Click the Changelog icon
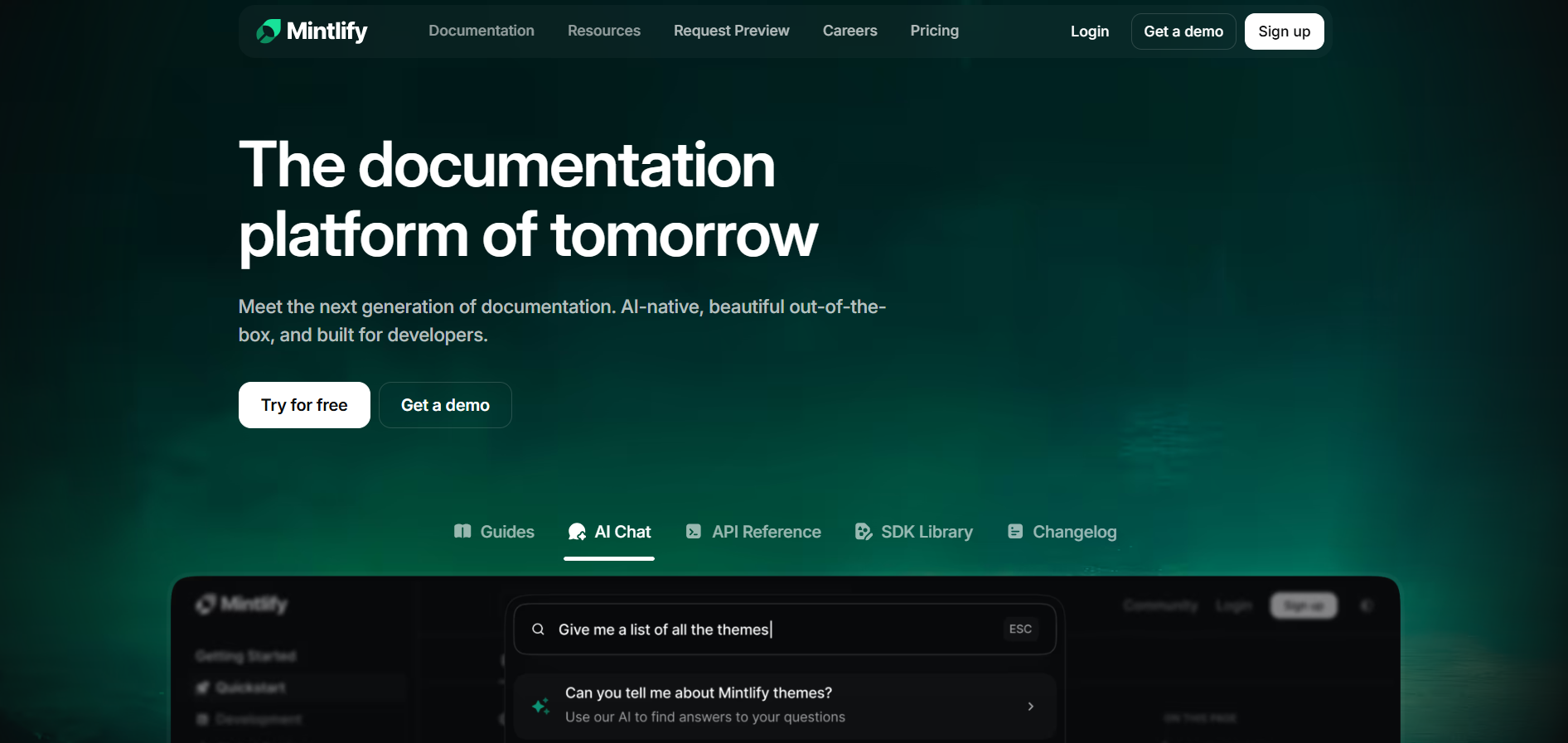Image resolution: width=1568 pixels, height=743 pixels. point(1014,532)
